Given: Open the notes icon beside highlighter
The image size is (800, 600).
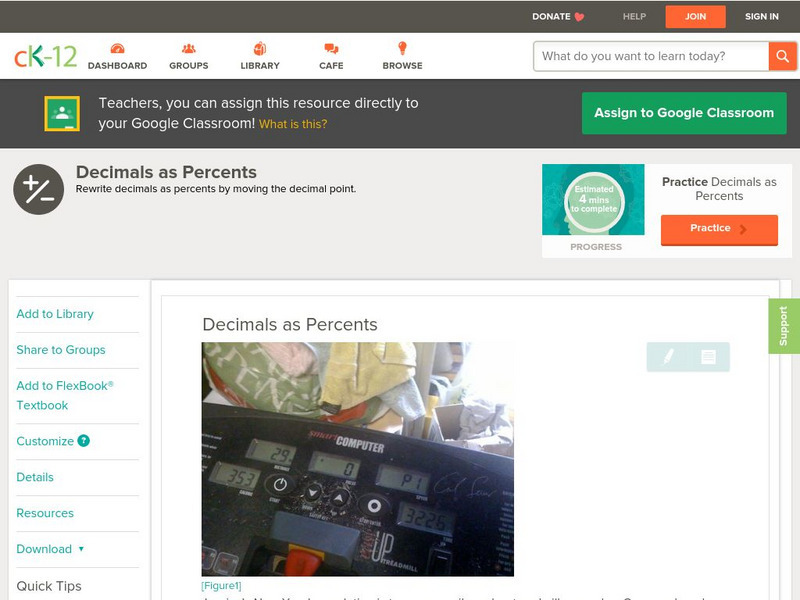Looking at the screenshot, I should [708, 357].
